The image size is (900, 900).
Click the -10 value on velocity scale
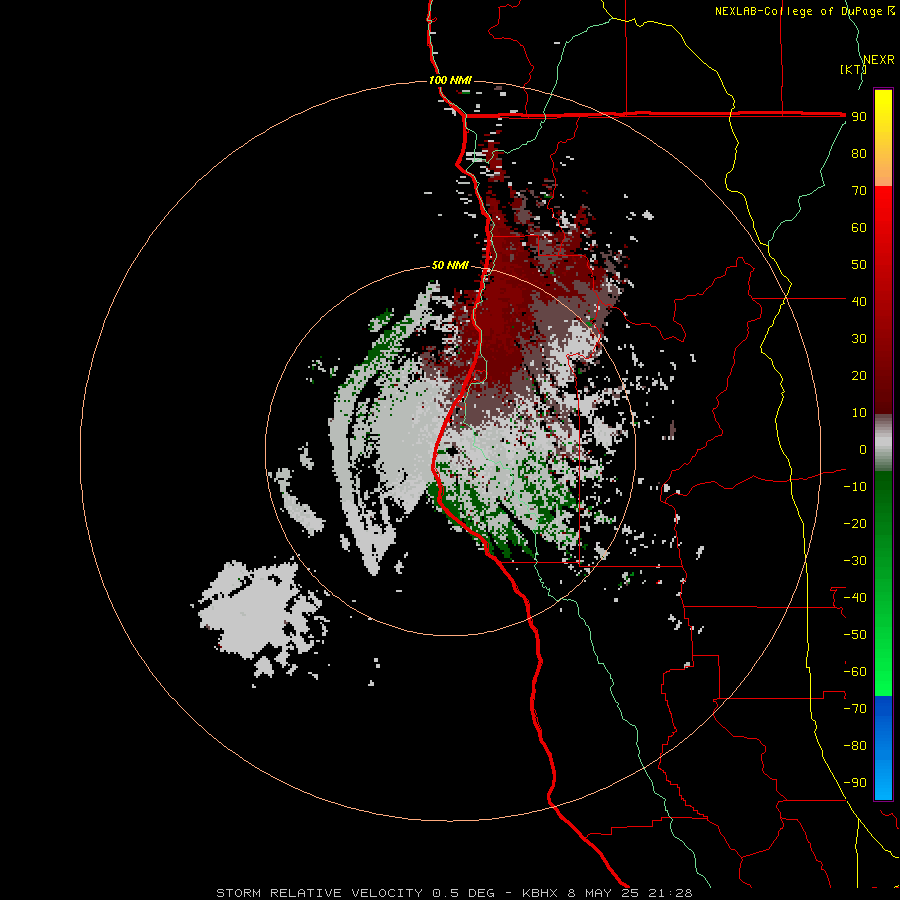(855, 487)
